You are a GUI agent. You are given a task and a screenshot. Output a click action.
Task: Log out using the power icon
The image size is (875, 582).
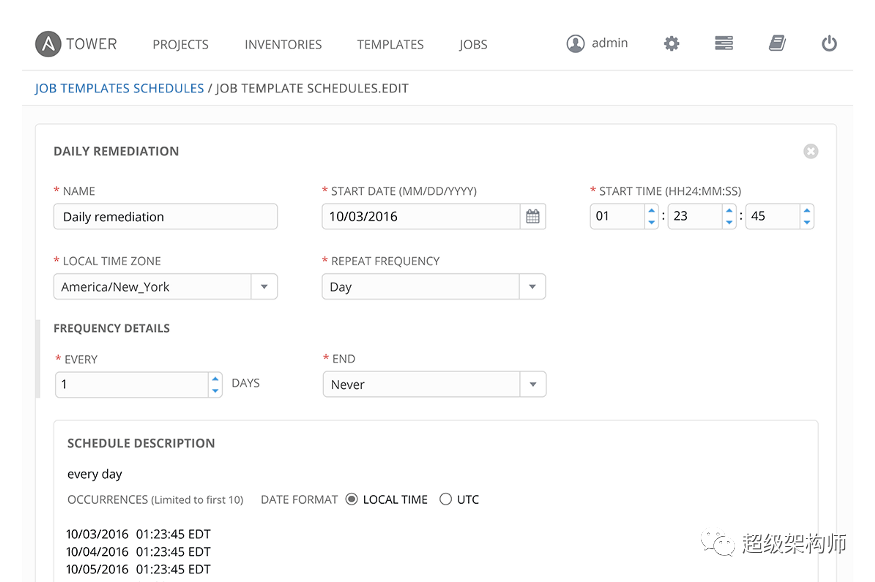pos(829,43)
